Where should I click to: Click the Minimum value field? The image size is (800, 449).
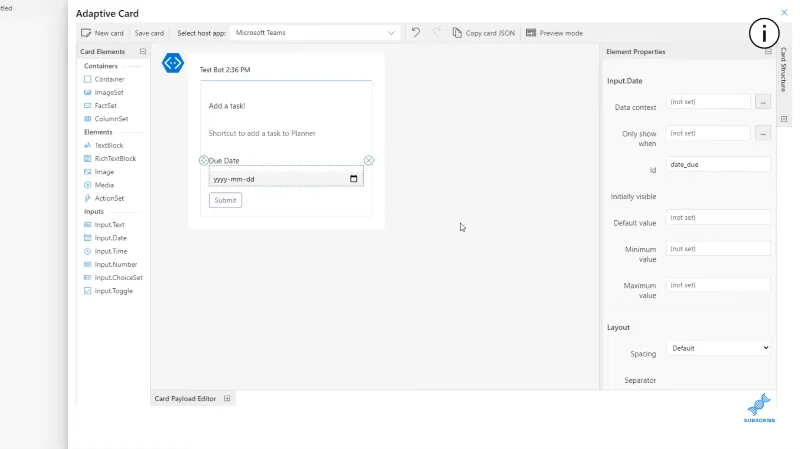pyautogui.click(x=718, y=248)
